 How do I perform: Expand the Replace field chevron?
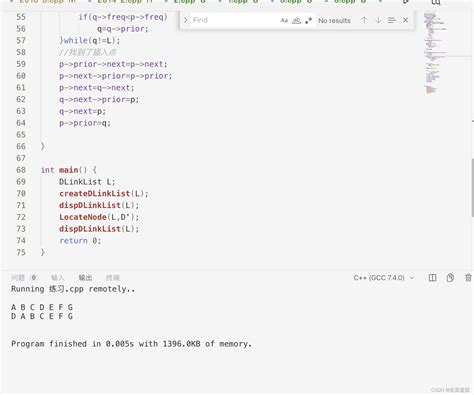(x=186, y=20)
